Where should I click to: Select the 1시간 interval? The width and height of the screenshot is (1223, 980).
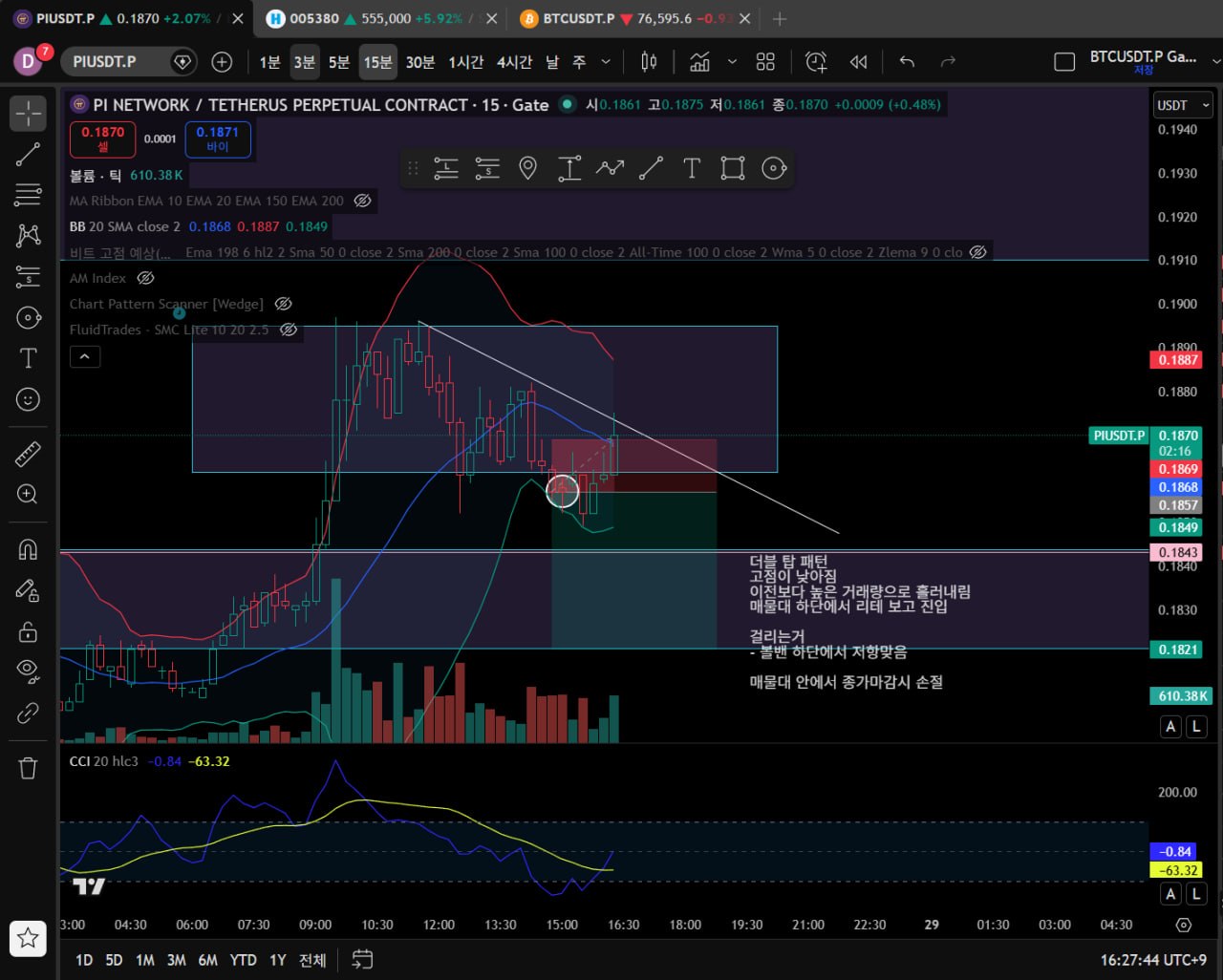point(465,62)
